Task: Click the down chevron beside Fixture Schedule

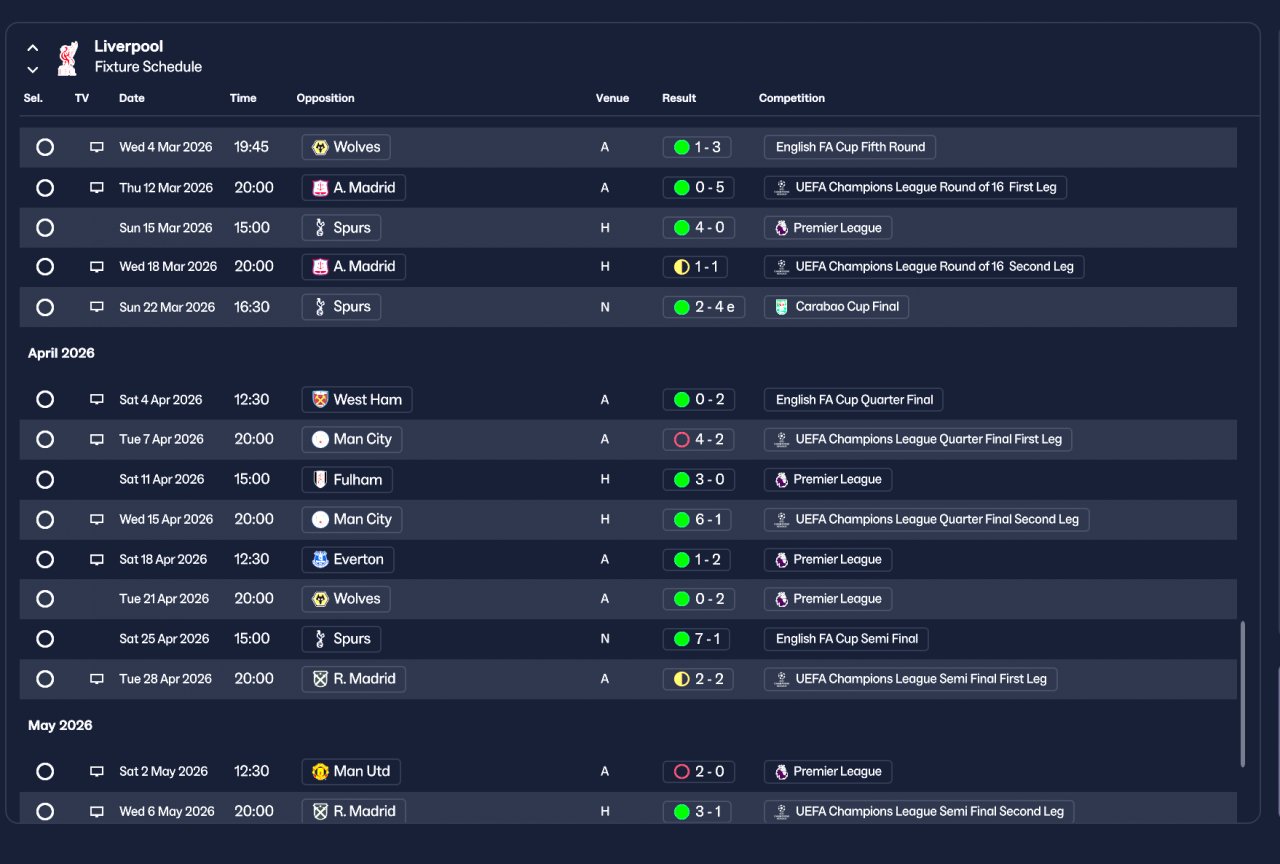Action: (x=33, y=69)
